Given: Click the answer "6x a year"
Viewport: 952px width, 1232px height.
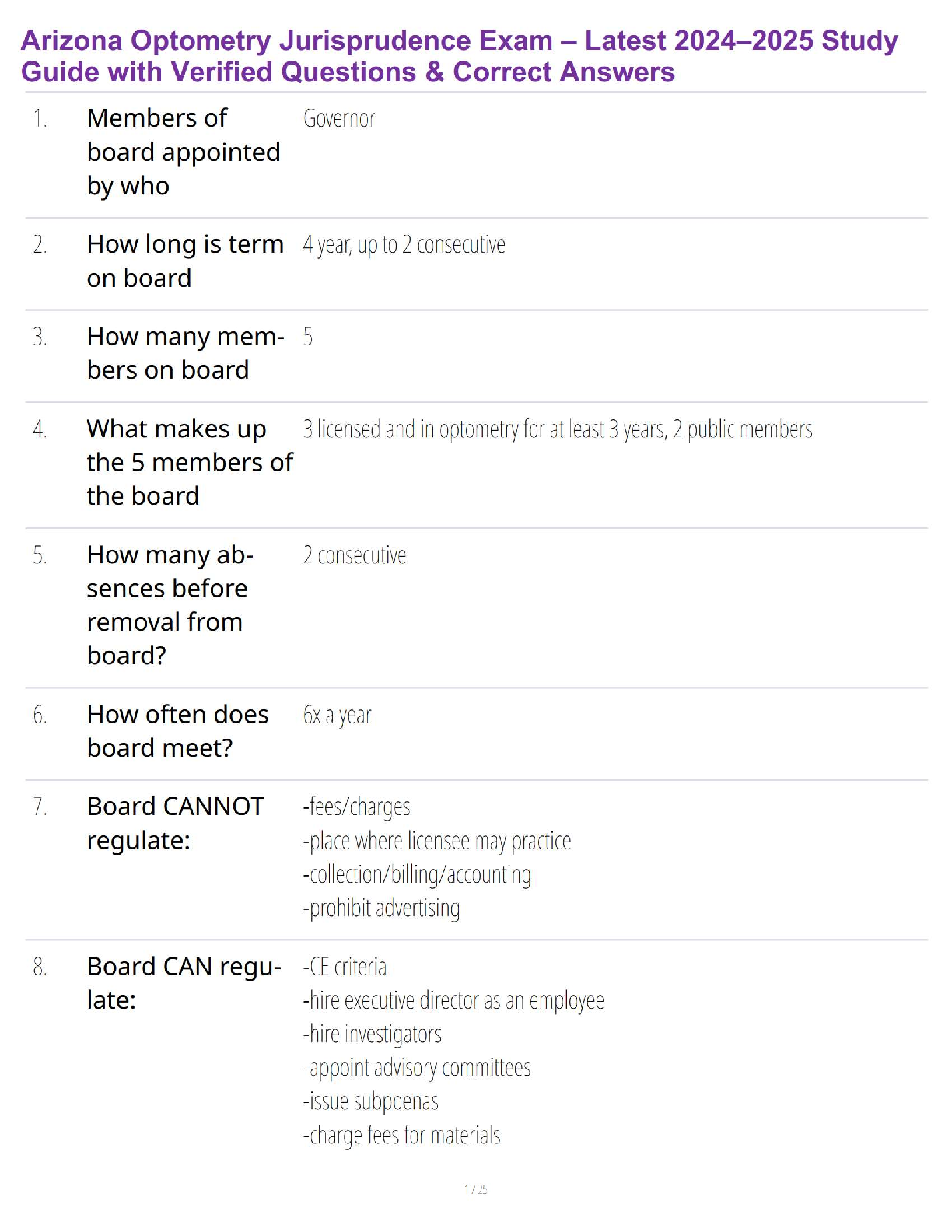Looking at the screenshot, I should (x=338, y=715).
